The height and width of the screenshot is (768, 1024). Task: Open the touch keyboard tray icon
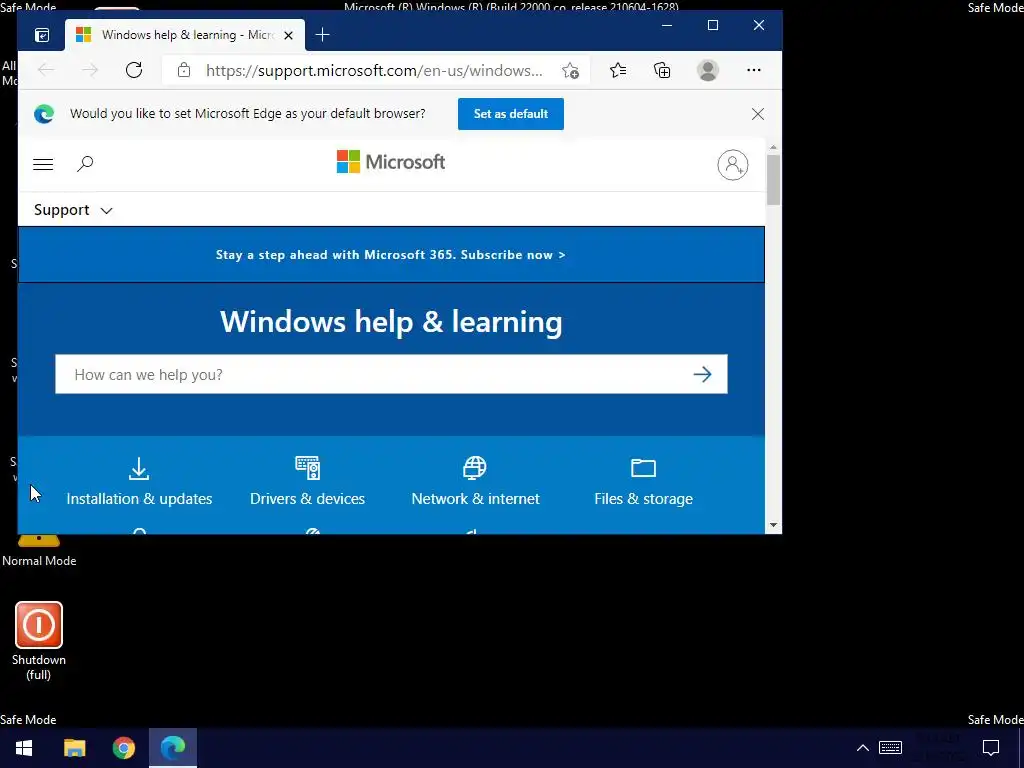coord(891,748)
